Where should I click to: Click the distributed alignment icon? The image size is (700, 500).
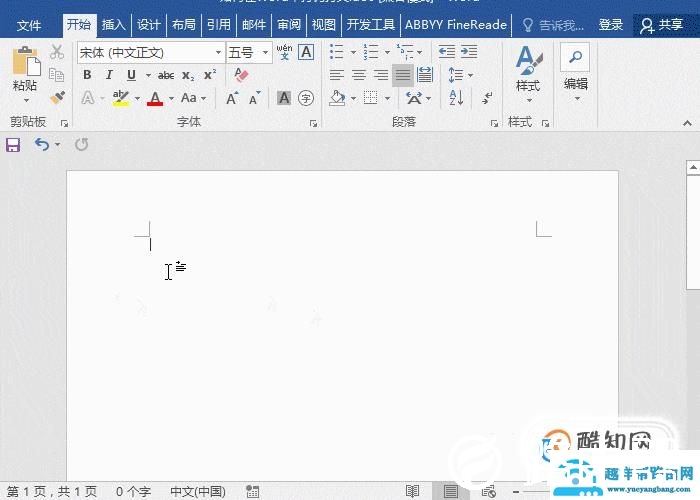[x=425, y=75]
